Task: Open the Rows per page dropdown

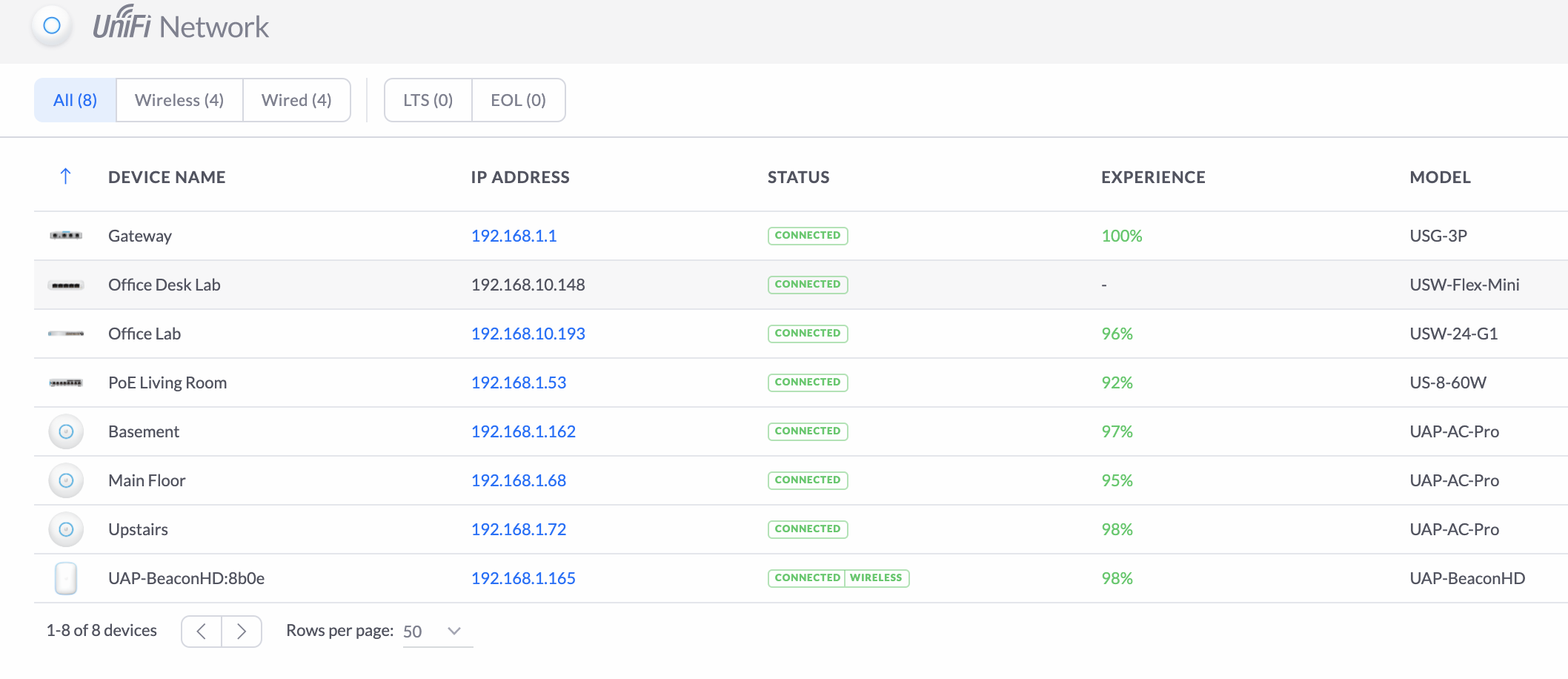Action: click(x=437, y=632)
